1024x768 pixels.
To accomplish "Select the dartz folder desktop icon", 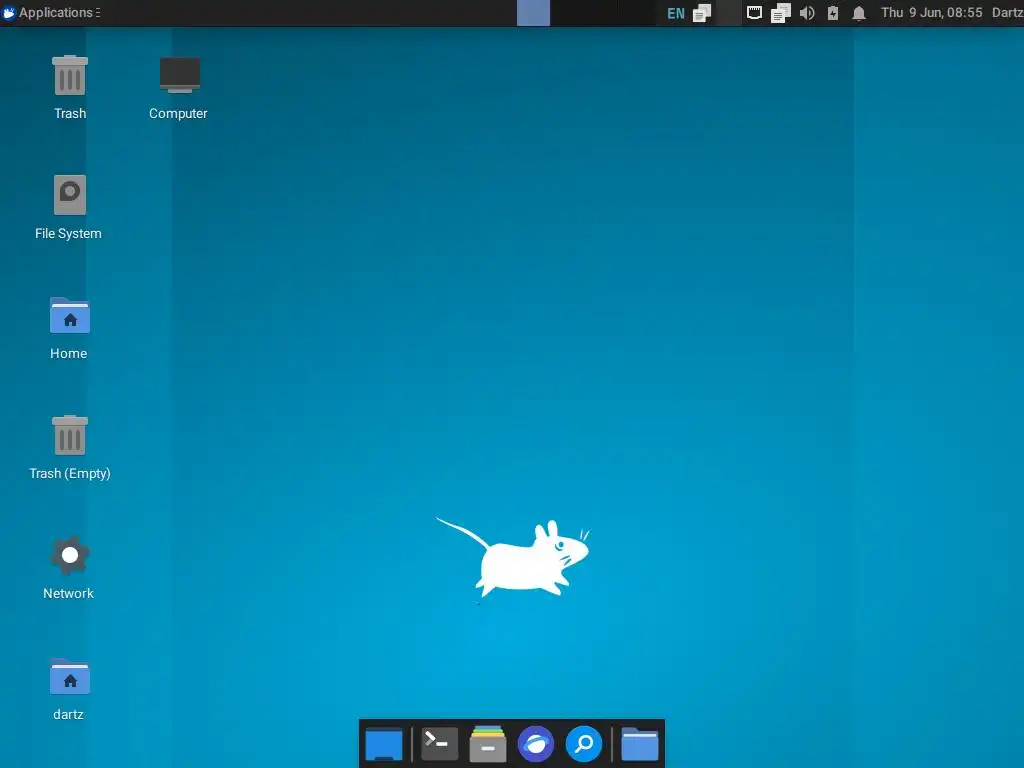I will click(x=69, y=689).
